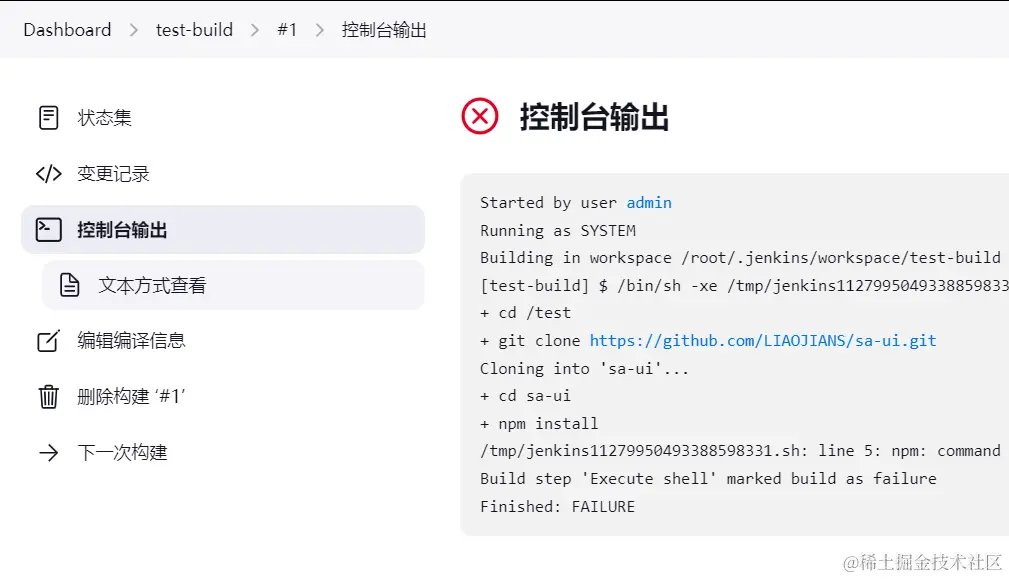Open the admin user link

click(649, 203)
